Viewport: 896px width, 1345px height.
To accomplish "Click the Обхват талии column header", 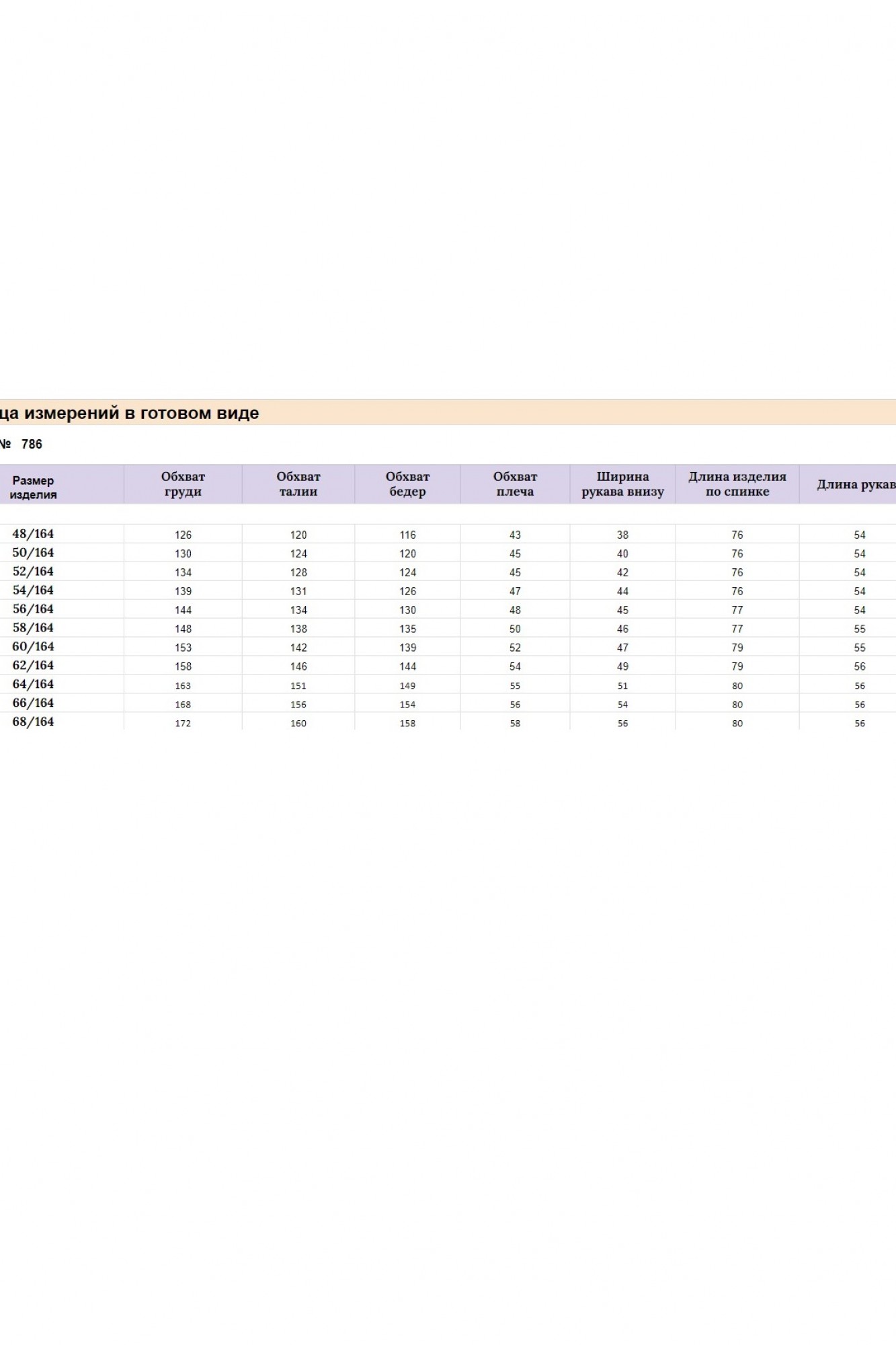I will (x=298, y=484).
